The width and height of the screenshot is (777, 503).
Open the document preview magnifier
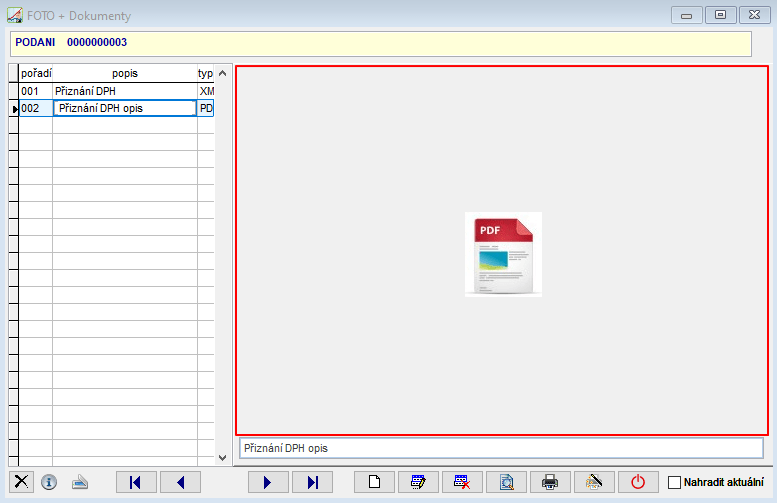click(x=506, y=482)
